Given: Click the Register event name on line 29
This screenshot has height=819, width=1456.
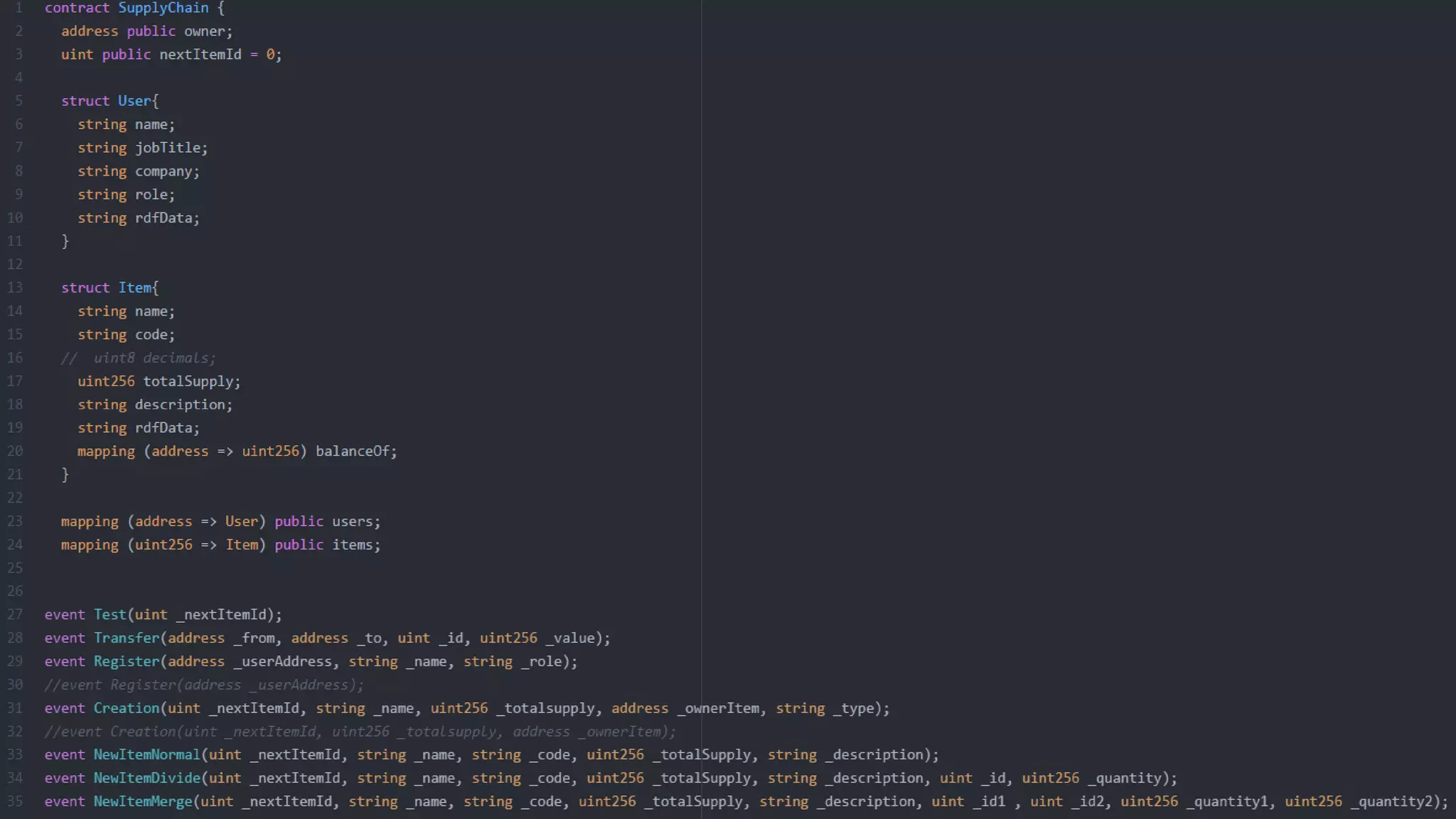Looking at the screenshot, I should click(127, 662).
